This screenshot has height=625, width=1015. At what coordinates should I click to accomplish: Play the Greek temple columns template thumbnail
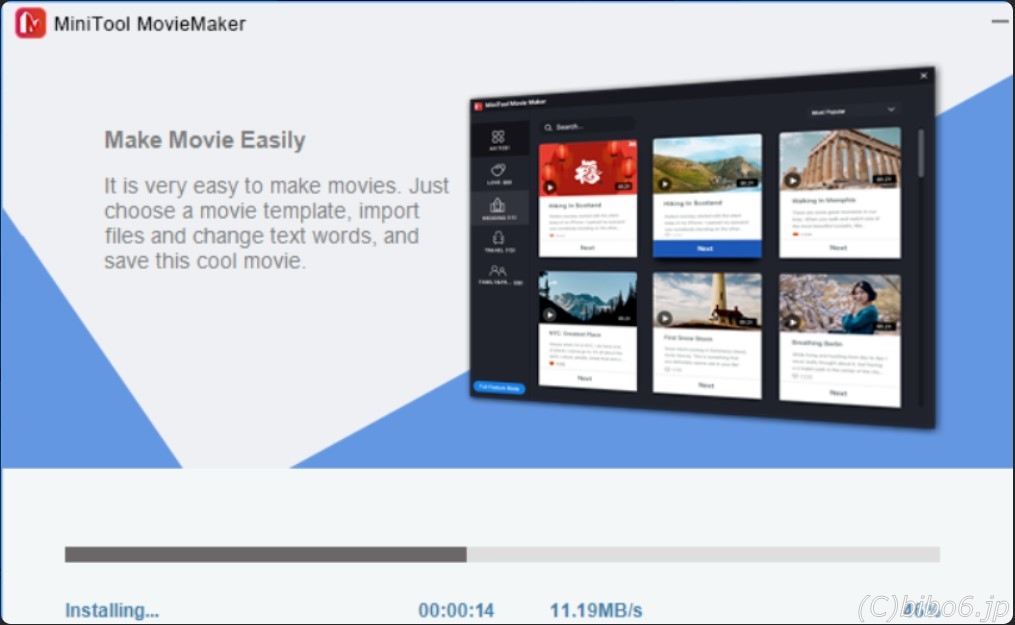point(792,181)
